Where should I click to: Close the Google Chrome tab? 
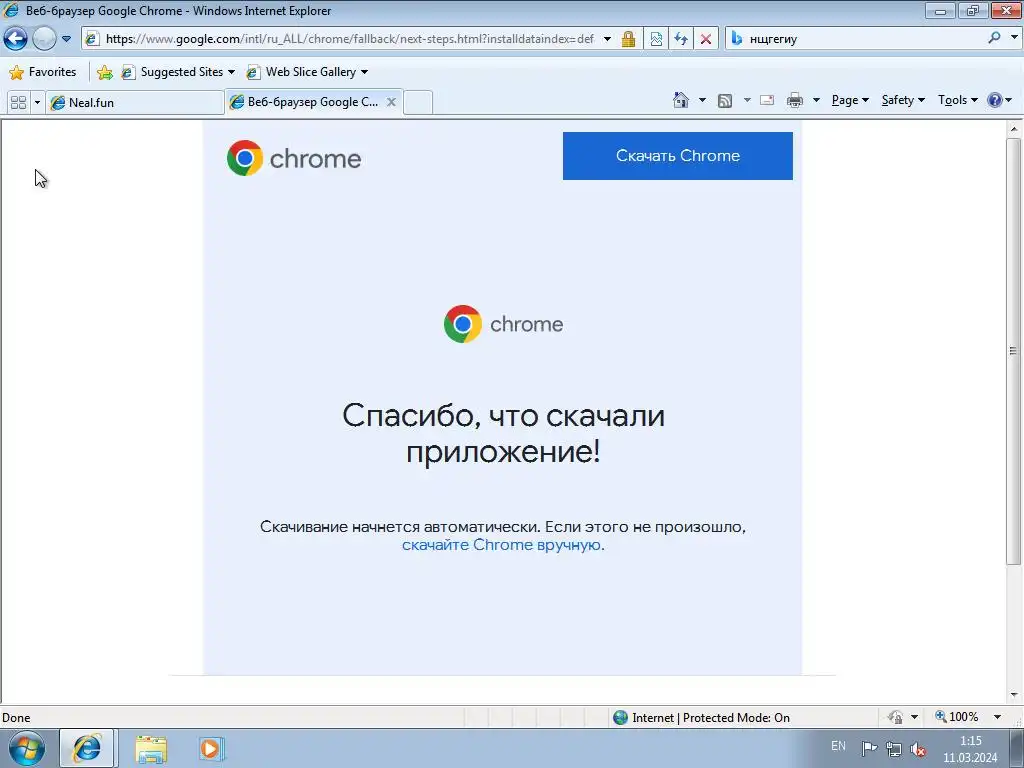coord(391,102)
